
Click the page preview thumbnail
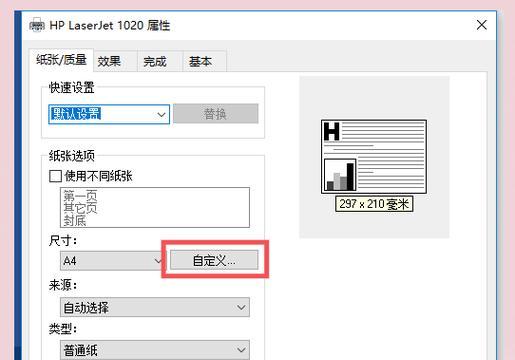click(x=374, y=157)
